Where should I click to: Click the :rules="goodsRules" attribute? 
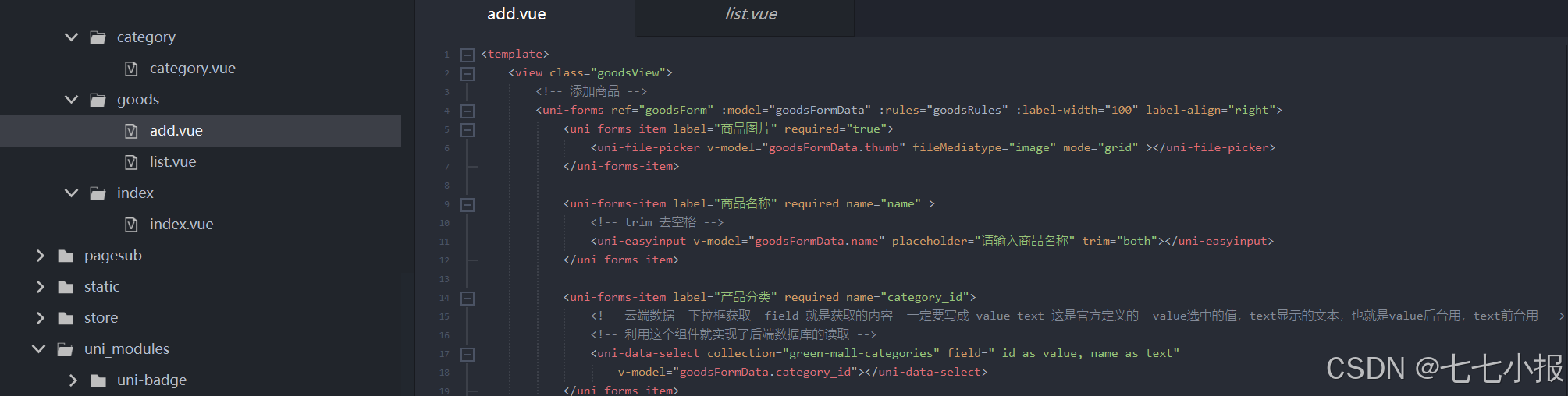click(x=944, y=110)
